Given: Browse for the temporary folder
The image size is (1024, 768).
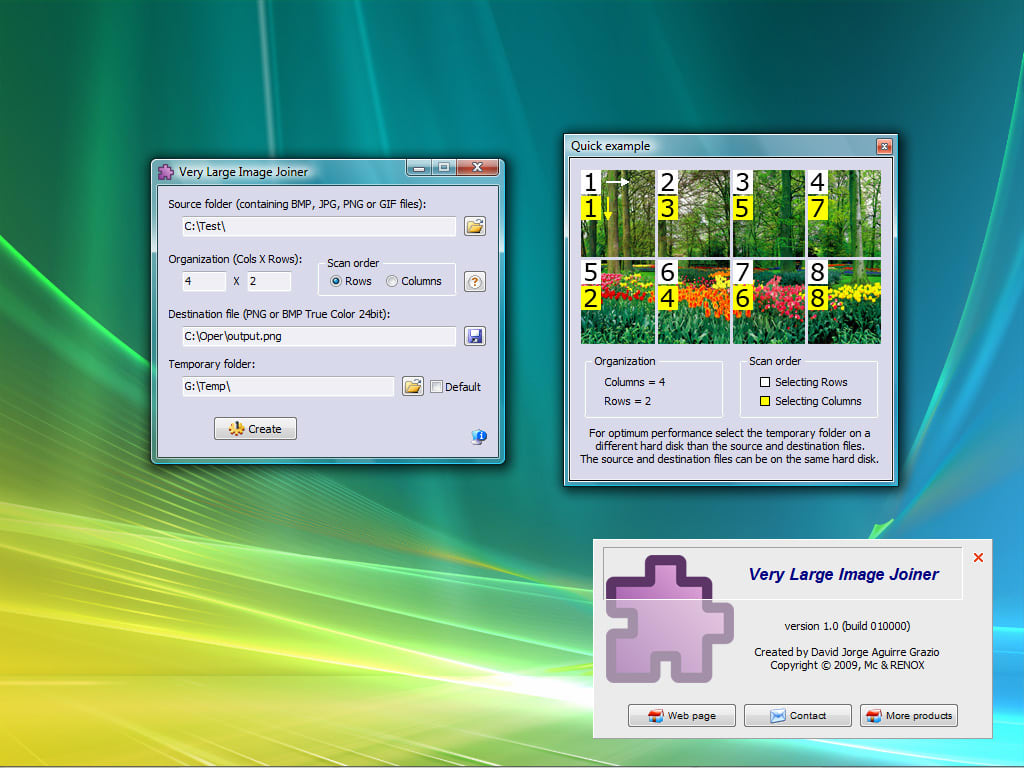Looking at the screenshot, I should (413, 386).
